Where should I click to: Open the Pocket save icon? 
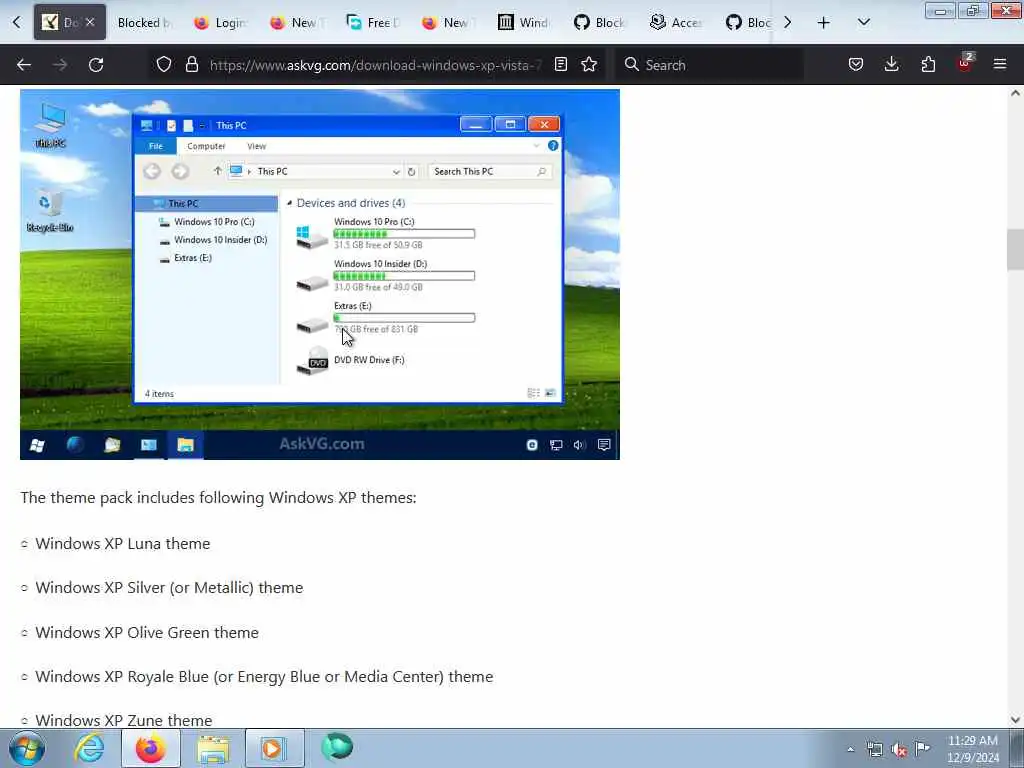[x=856, y=65]
